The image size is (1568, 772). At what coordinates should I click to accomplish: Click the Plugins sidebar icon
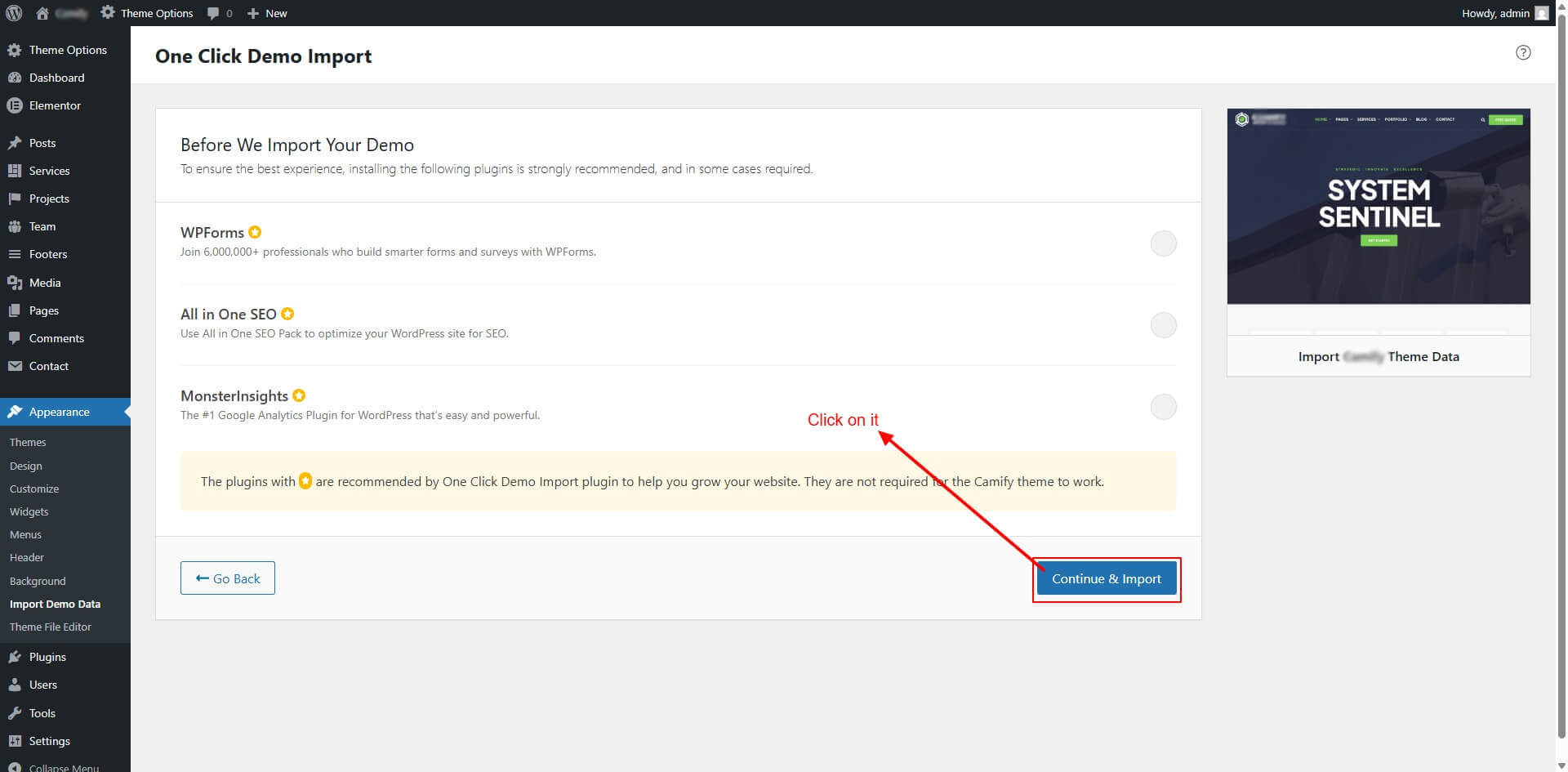click(x=15, y=657)
